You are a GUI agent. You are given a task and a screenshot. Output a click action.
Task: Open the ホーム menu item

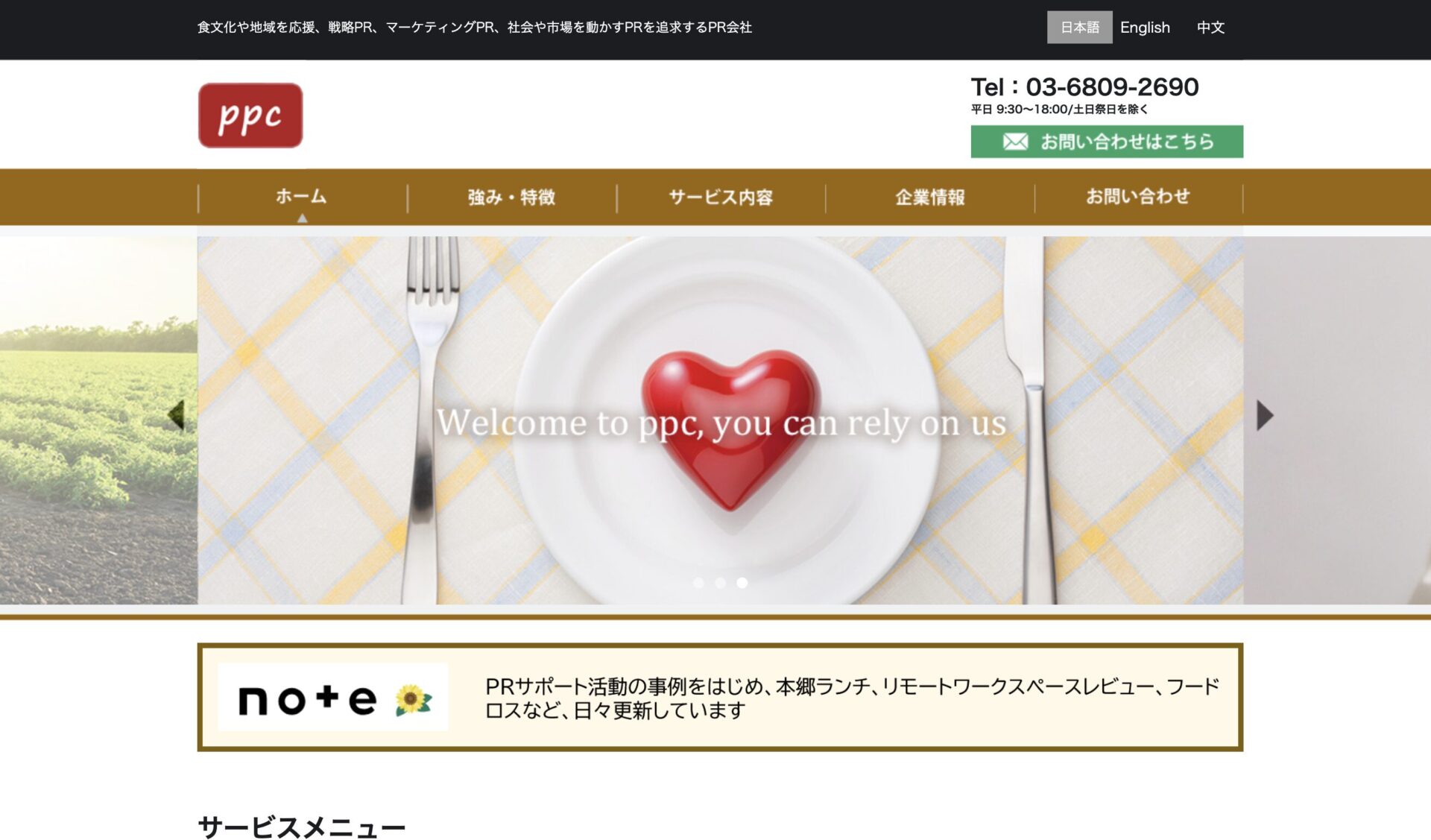(302, 197)
